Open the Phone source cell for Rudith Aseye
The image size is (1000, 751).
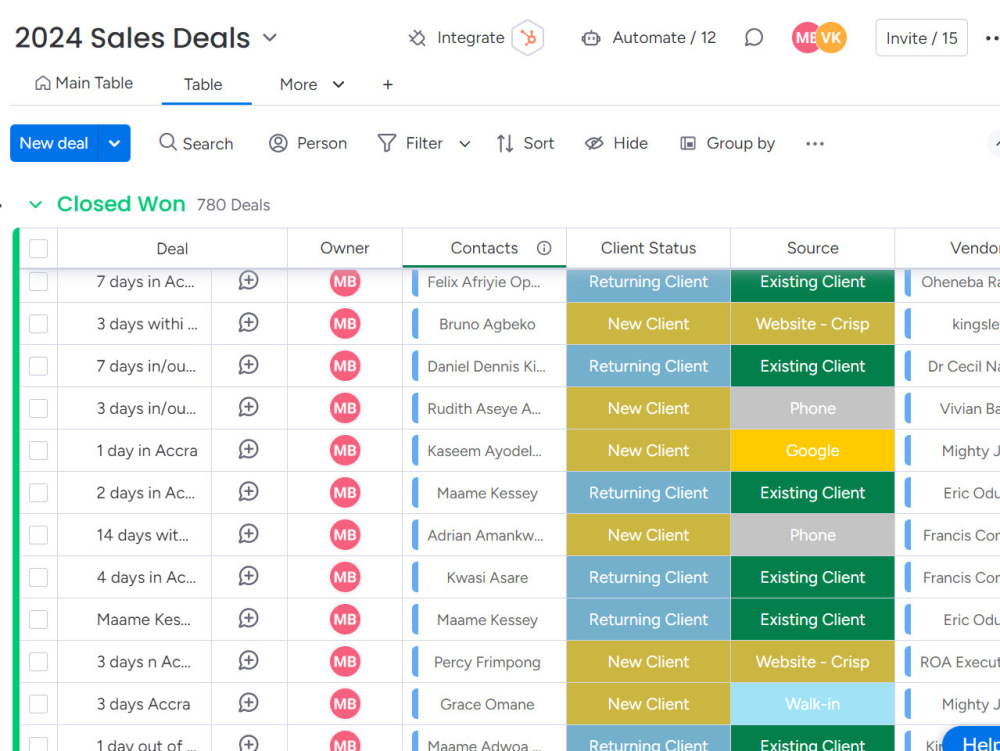click(812, 408)
